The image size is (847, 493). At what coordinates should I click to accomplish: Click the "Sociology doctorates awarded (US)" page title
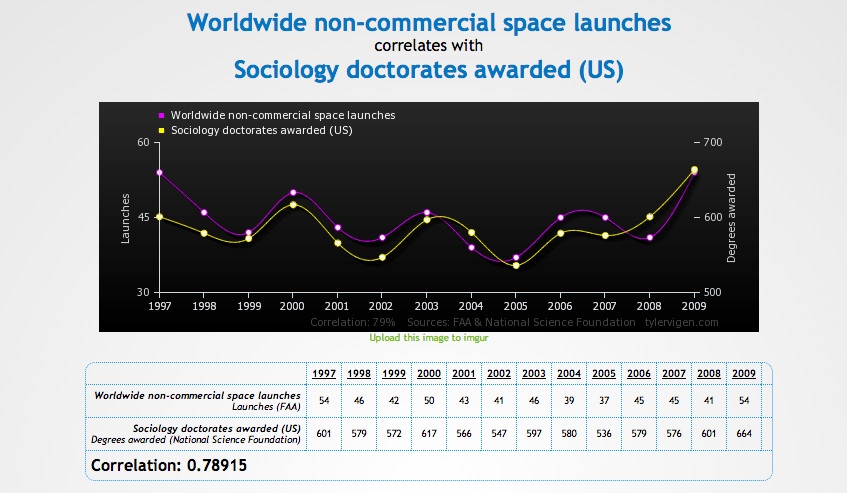click(x=428, y=70)
